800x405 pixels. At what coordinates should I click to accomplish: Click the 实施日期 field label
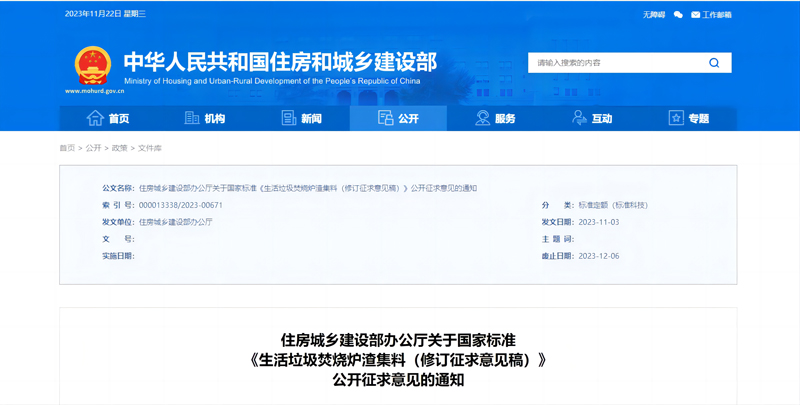coord(118,256)
